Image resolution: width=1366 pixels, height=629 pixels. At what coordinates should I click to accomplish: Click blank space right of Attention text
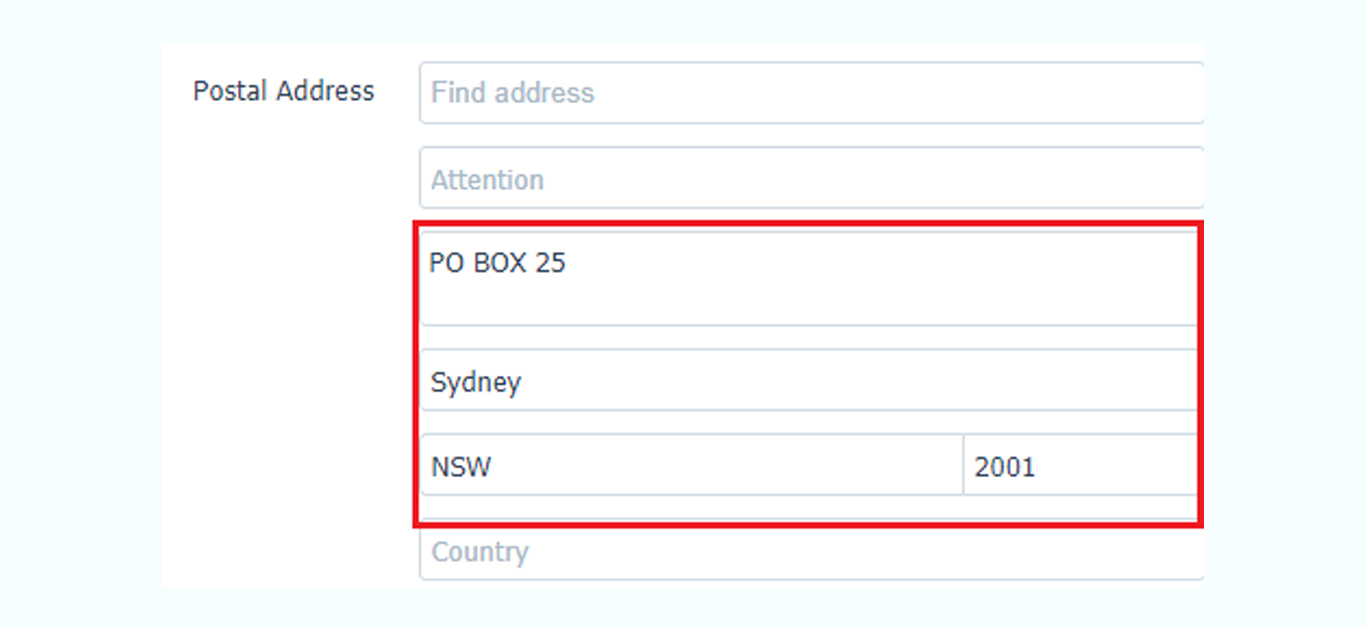(875, 179)
